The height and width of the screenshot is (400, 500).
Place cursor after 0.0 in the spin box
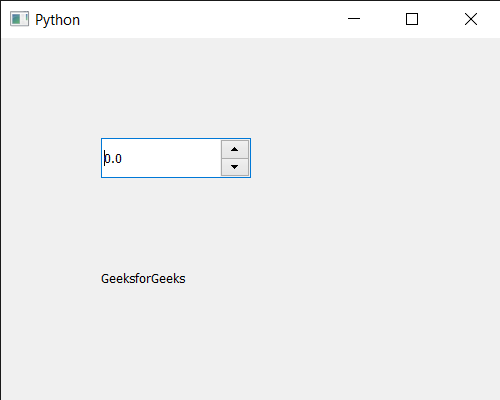click(123, 158)
